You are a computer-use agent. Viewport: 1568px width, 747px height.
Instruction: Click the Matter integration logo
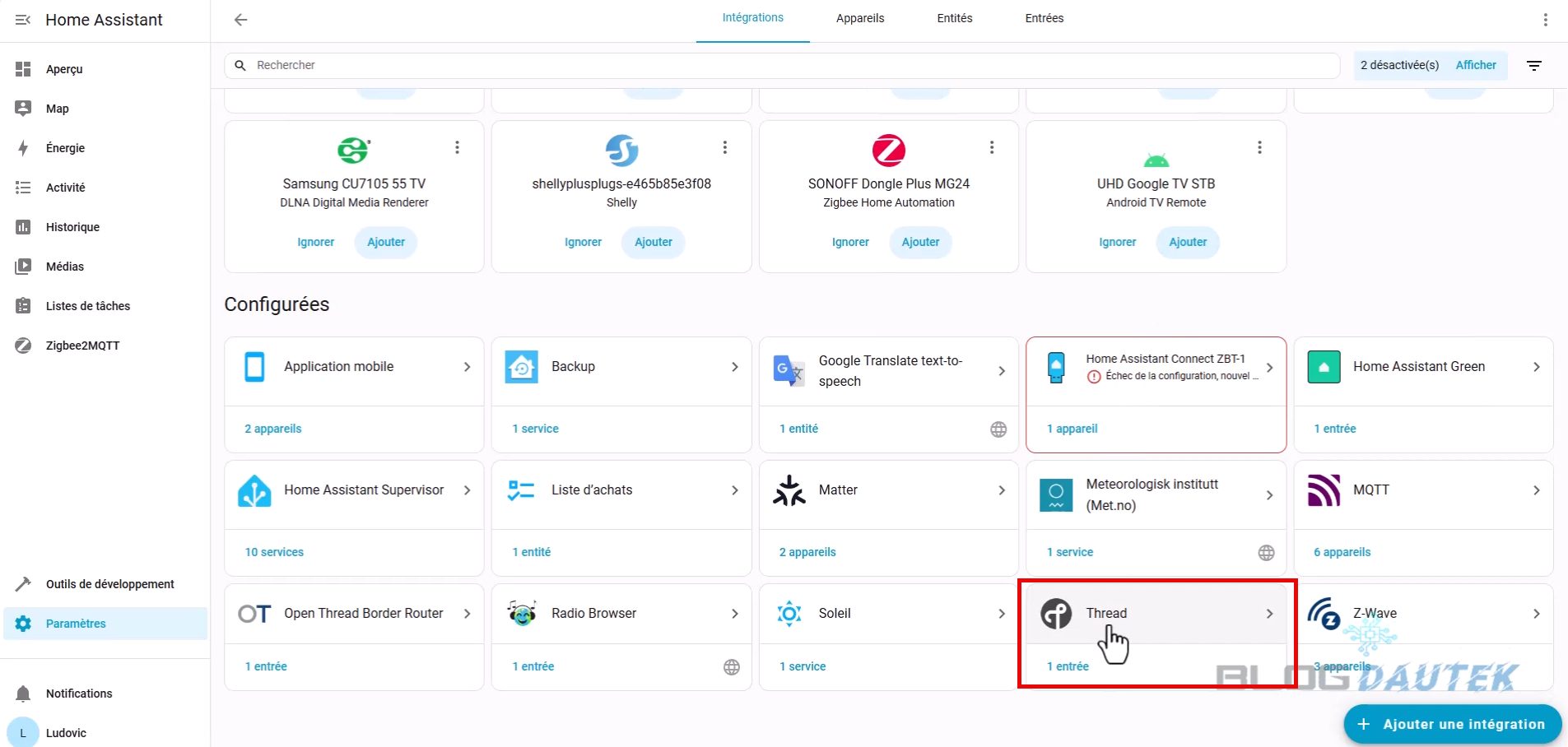coord(789,490)
